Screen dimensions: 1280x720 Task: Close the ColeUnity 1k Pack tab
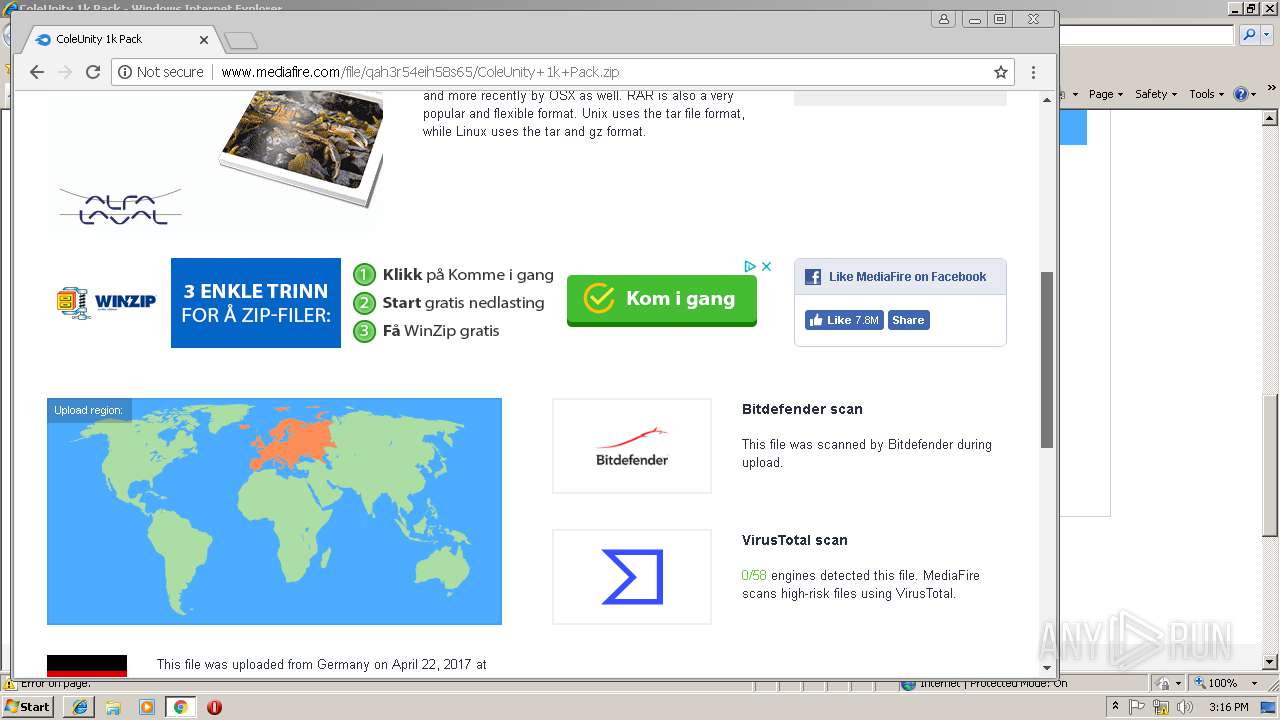pyautogui.click(x=204, y=40)
